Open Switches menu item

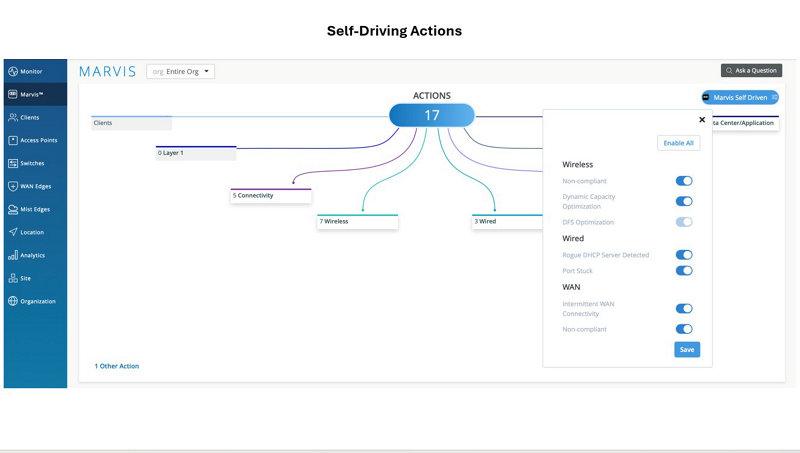tap(35, 163)
